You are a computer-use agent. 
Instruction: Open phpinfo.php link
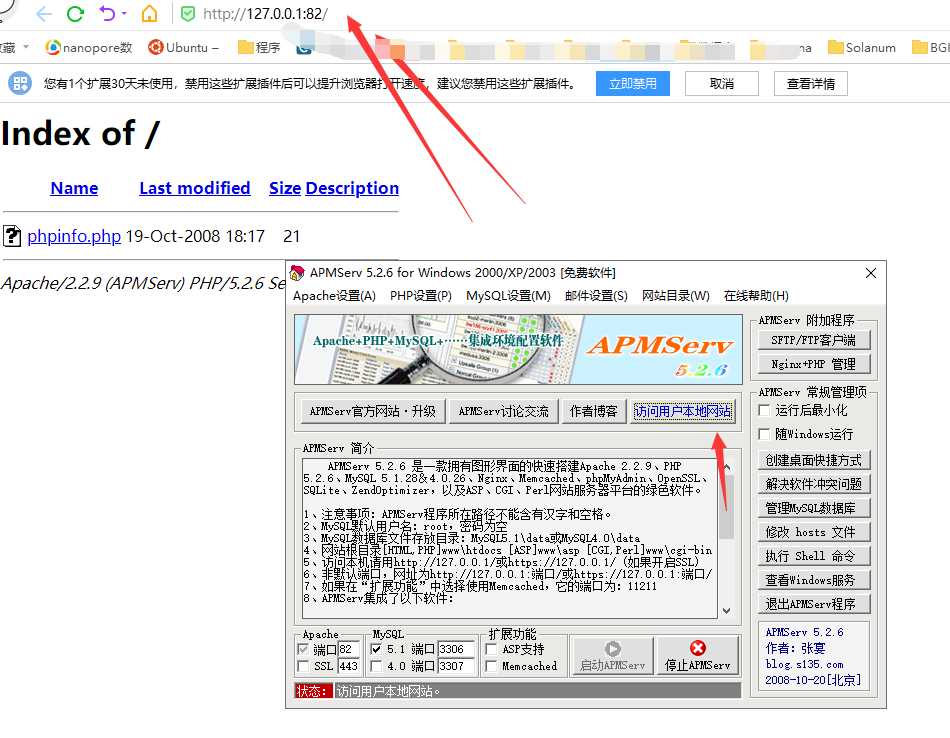tap(74, 236)
